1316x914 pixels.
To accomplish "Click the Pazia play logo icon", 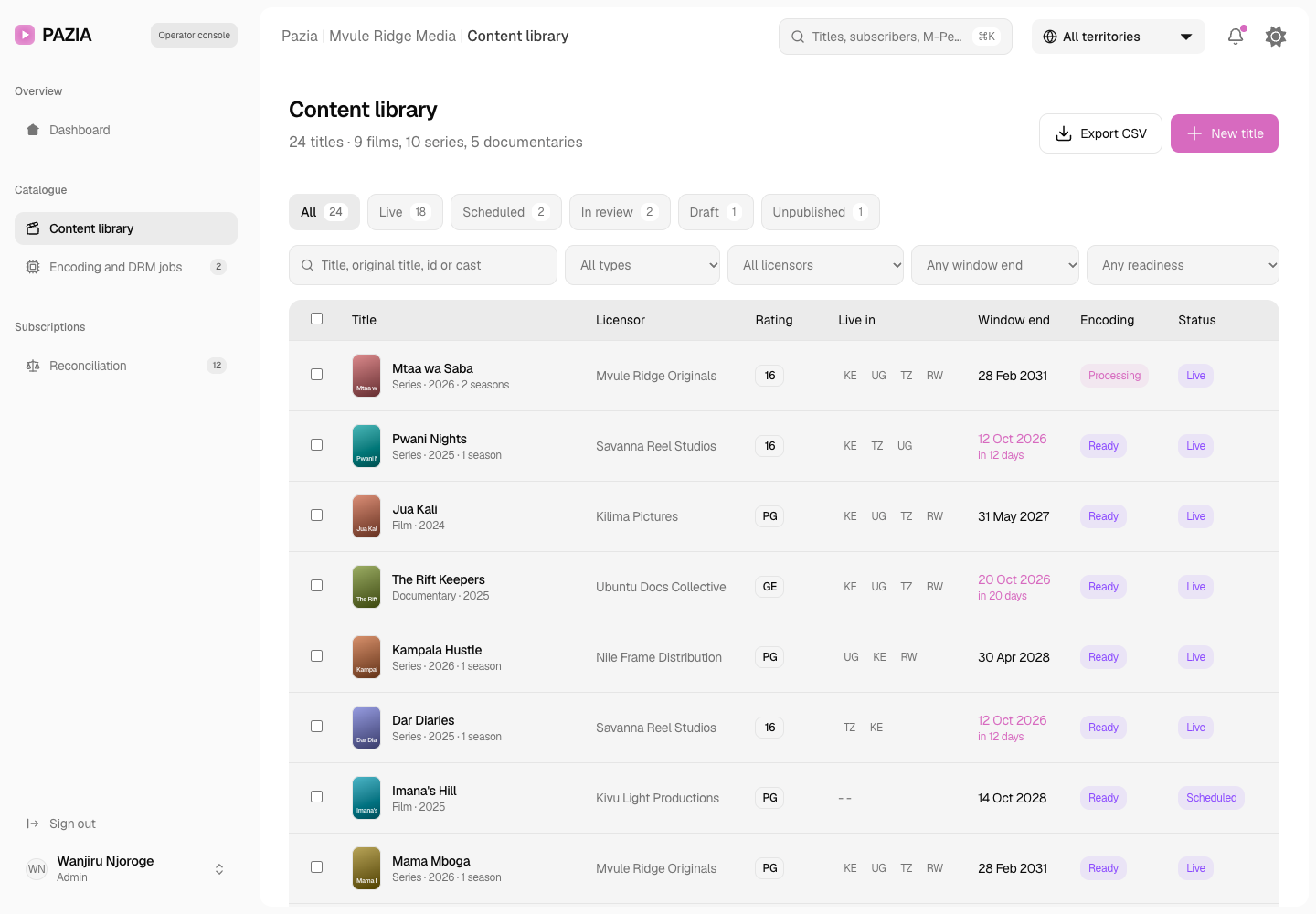I will [25, 35].
